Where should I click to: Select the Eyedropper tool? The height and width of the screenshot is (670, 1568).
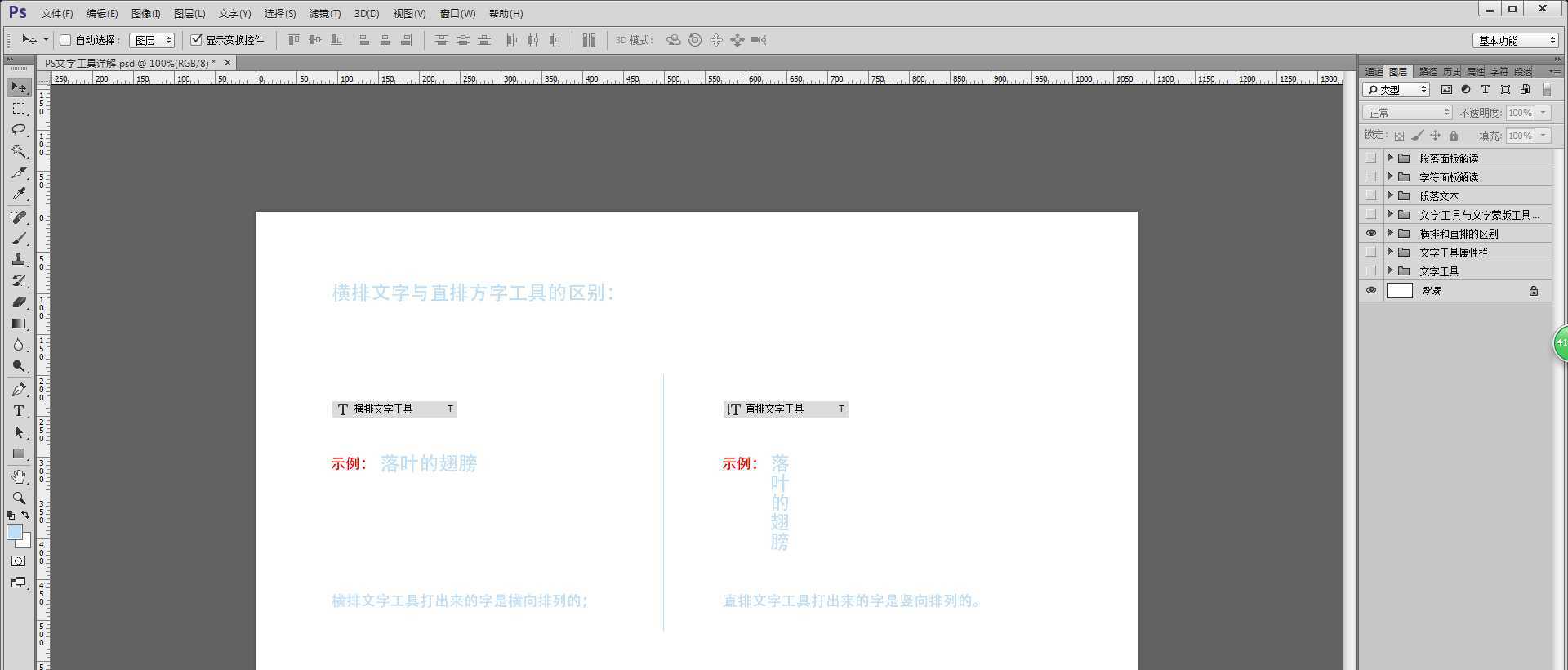(19, 194)
